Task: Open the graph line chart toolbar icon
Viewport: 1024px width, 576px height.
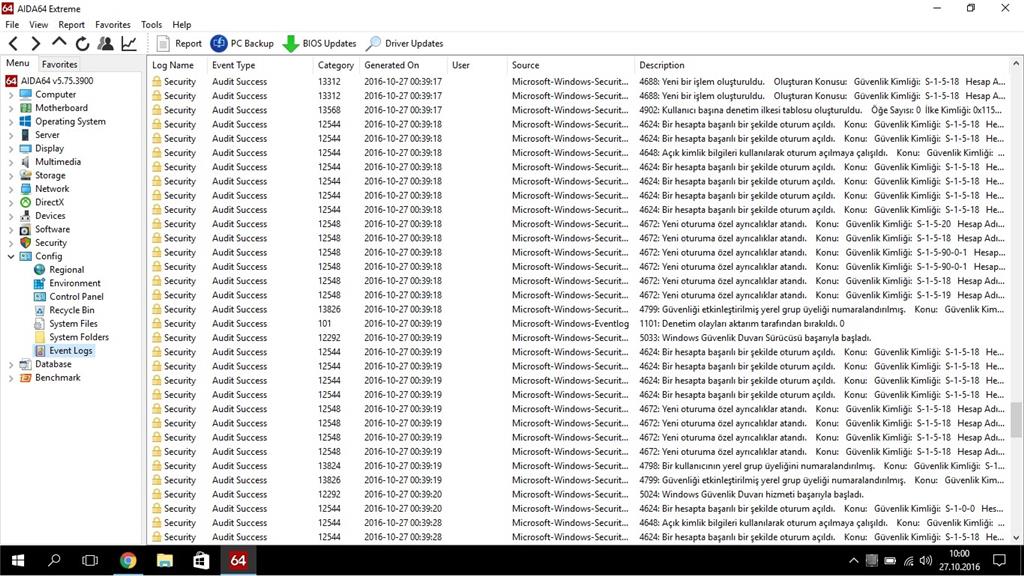Action: coord(129,44)
